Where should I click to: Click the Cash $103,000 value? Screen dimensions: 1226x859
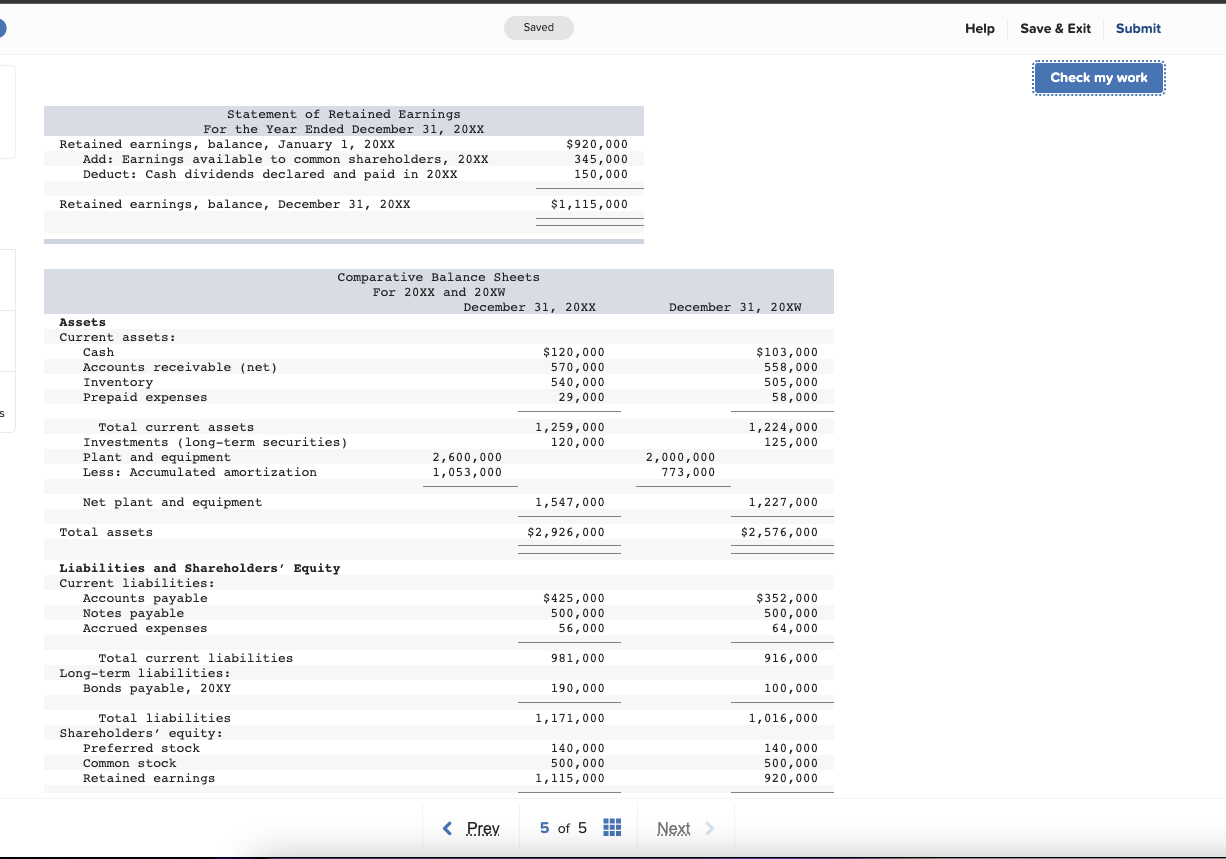coord(787,352)
